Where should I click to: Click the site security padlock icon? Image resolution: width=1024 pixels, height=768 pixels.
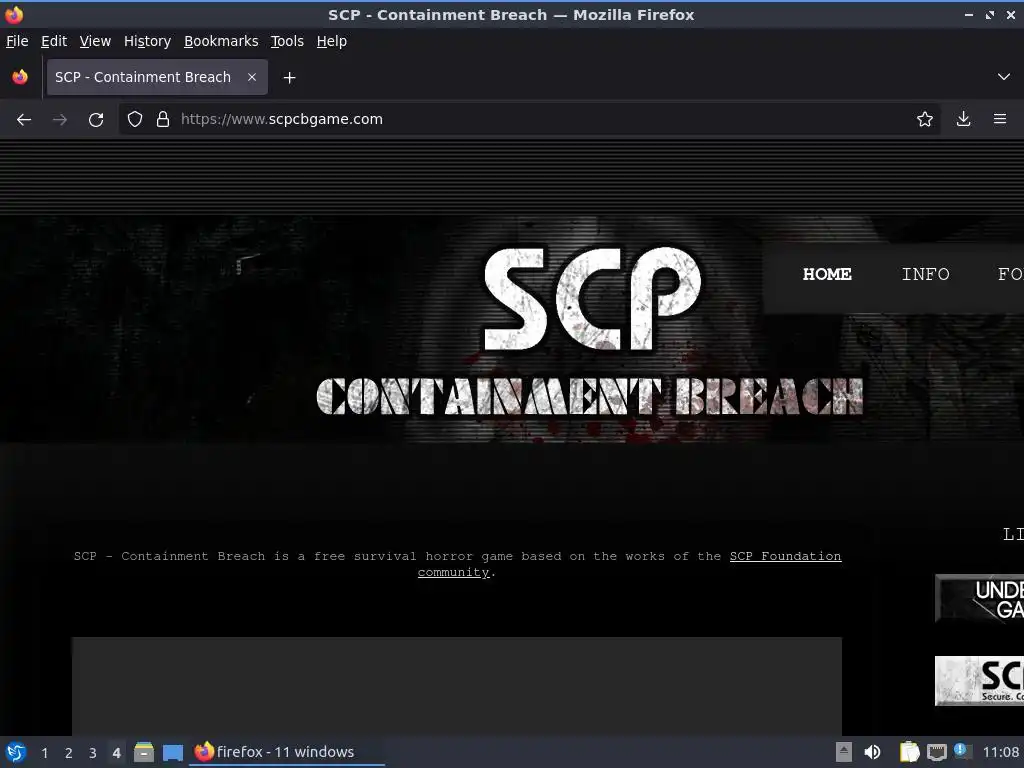pos(163,120)
